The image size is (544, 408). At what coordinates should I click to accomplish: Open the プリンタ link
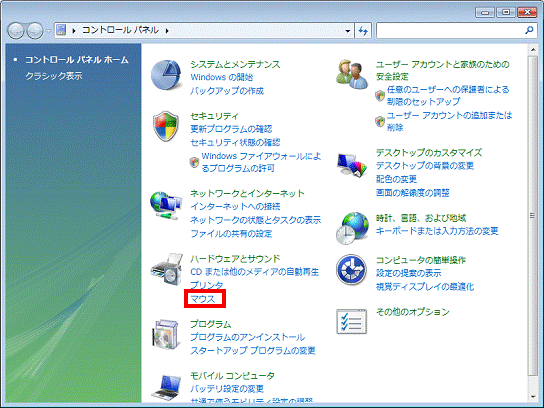pyautogui.click(x=207, y=285)
